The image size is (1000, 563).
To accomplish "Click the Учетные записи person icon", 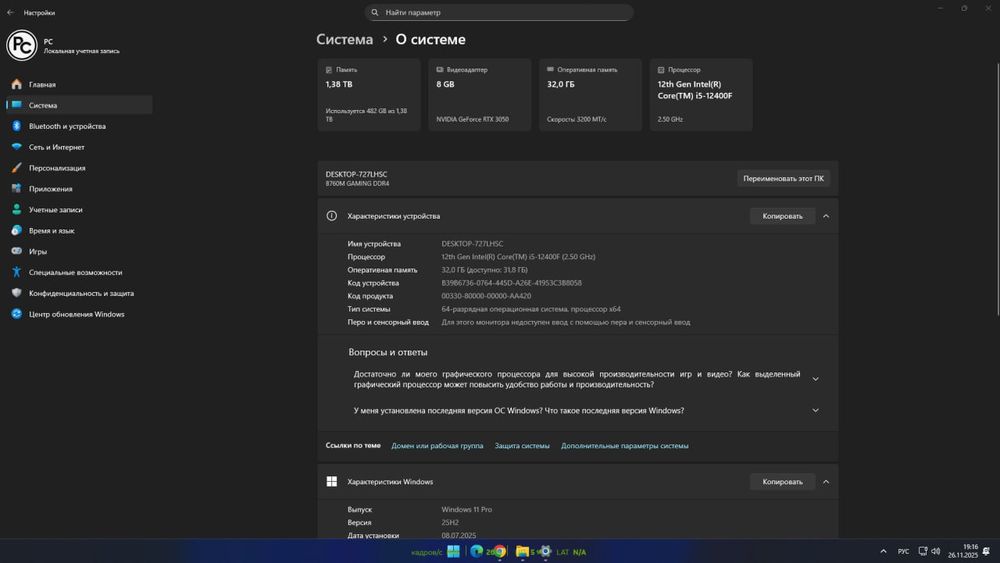I will tap(17, 209).
